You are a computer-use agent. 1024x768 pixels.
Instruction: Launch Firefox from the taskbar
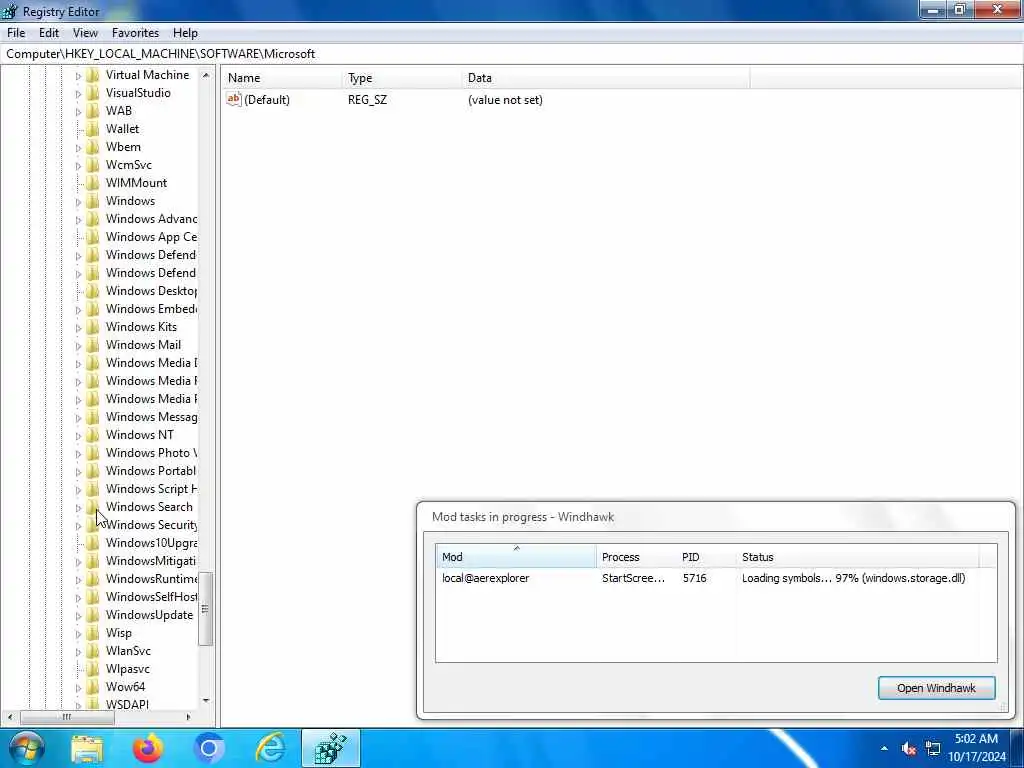pos(148,748)
